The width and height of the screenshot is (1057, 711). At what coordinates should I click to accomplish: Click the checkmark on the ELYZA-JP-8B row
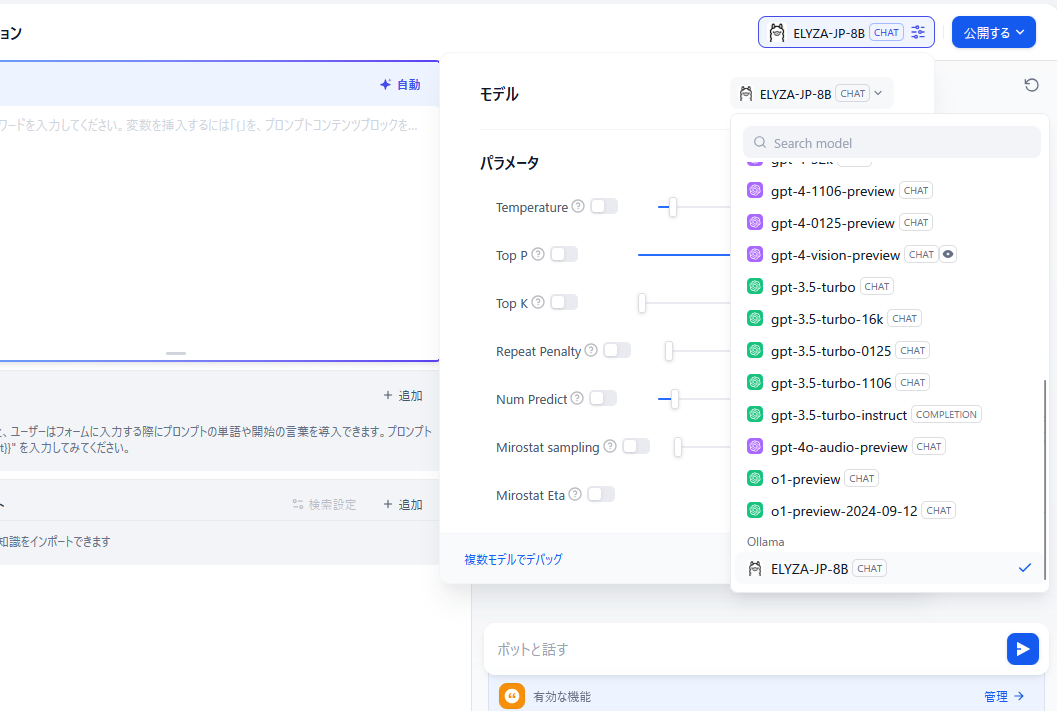point(1025,568)
